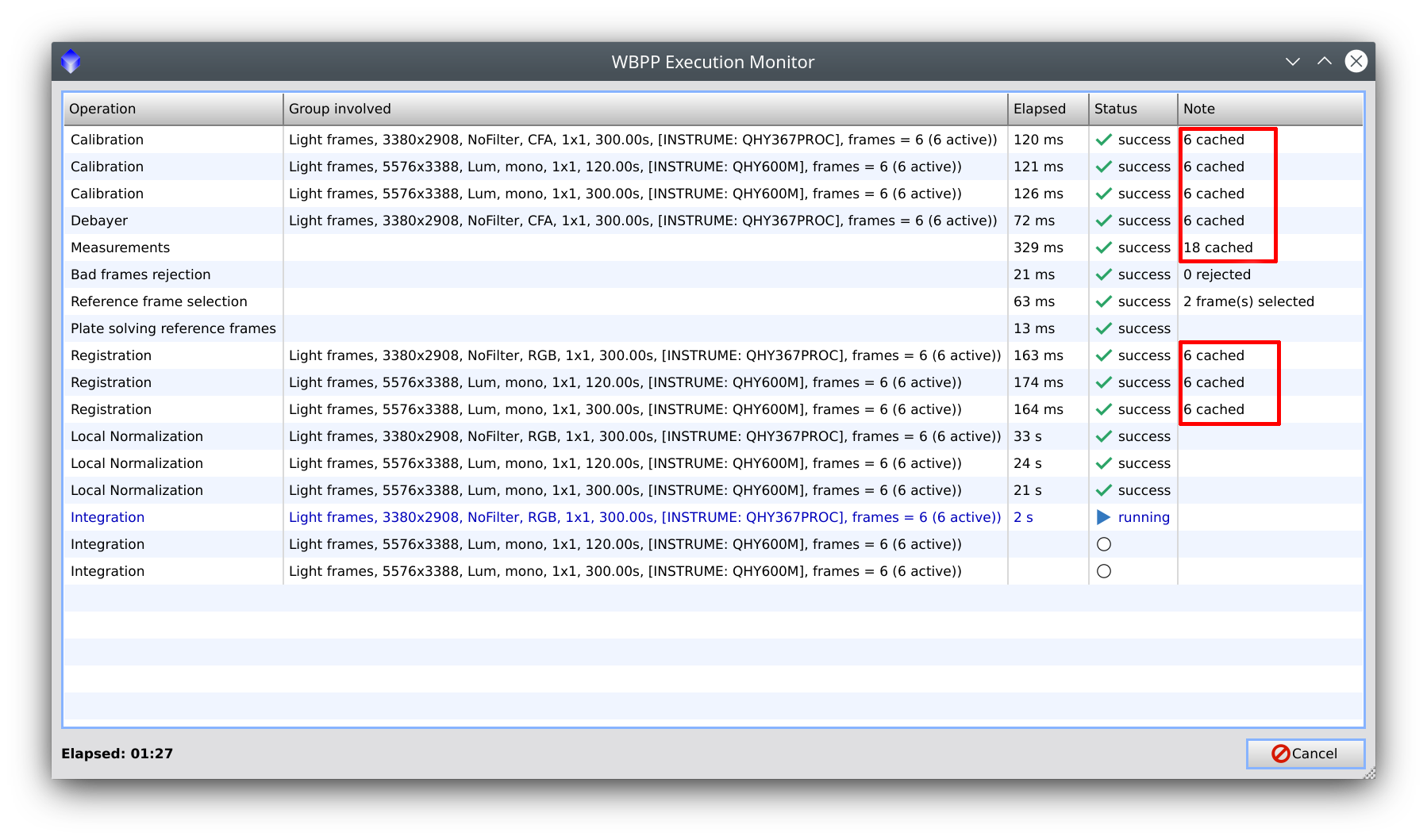1427x840 pixels.
Task: Close the WBPP Execution Monitor window
Action: coord(1356,61)
